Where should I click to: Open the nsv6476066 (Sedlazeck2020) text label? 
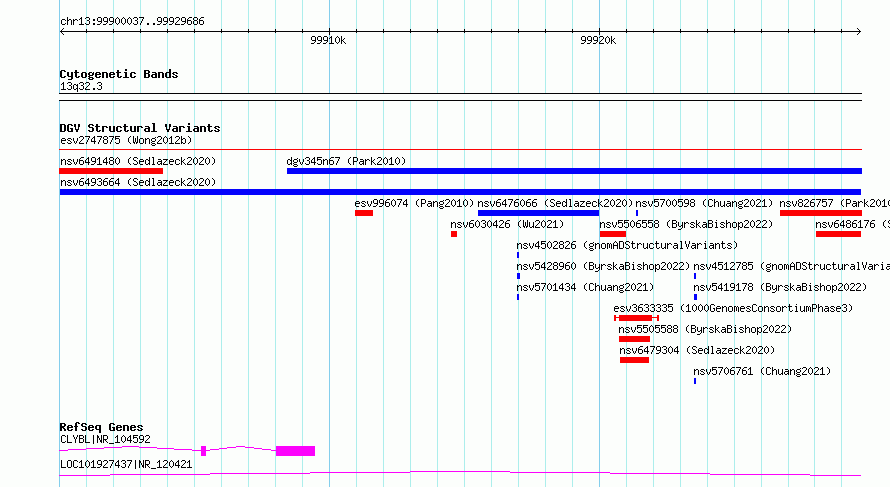(x=555, y=203)
